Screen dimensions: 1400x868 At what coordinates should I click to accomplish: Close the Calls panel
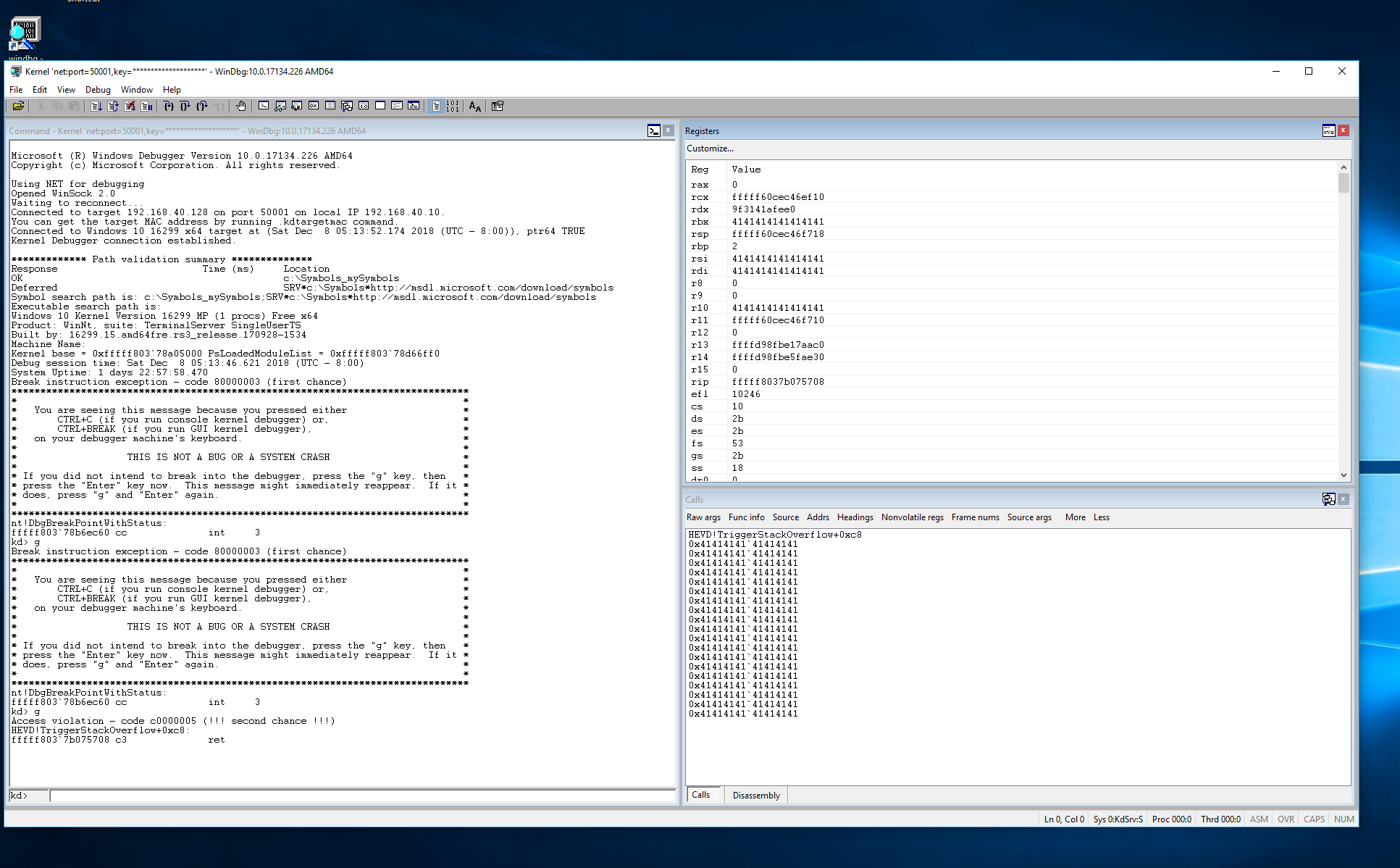(1344, 499)
